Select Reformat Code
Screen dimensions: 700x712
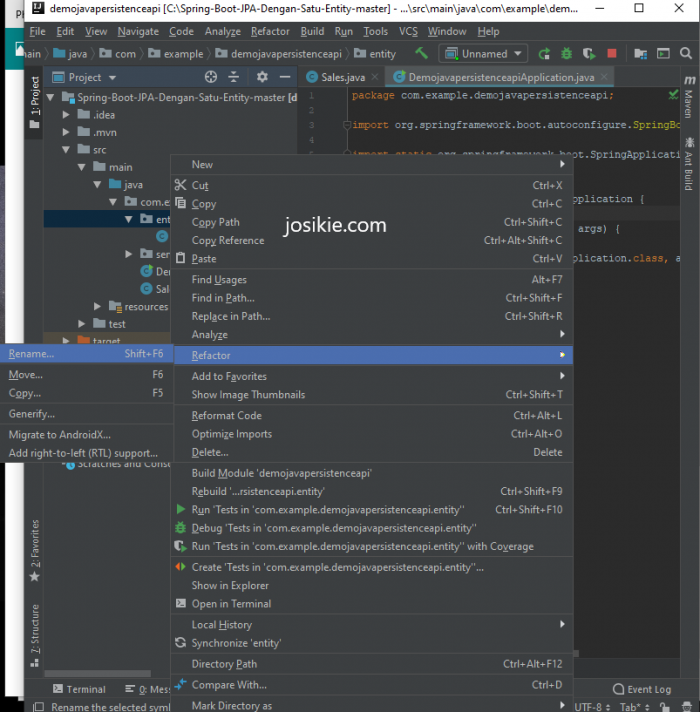pyautogui.click(x=372, y=415)
